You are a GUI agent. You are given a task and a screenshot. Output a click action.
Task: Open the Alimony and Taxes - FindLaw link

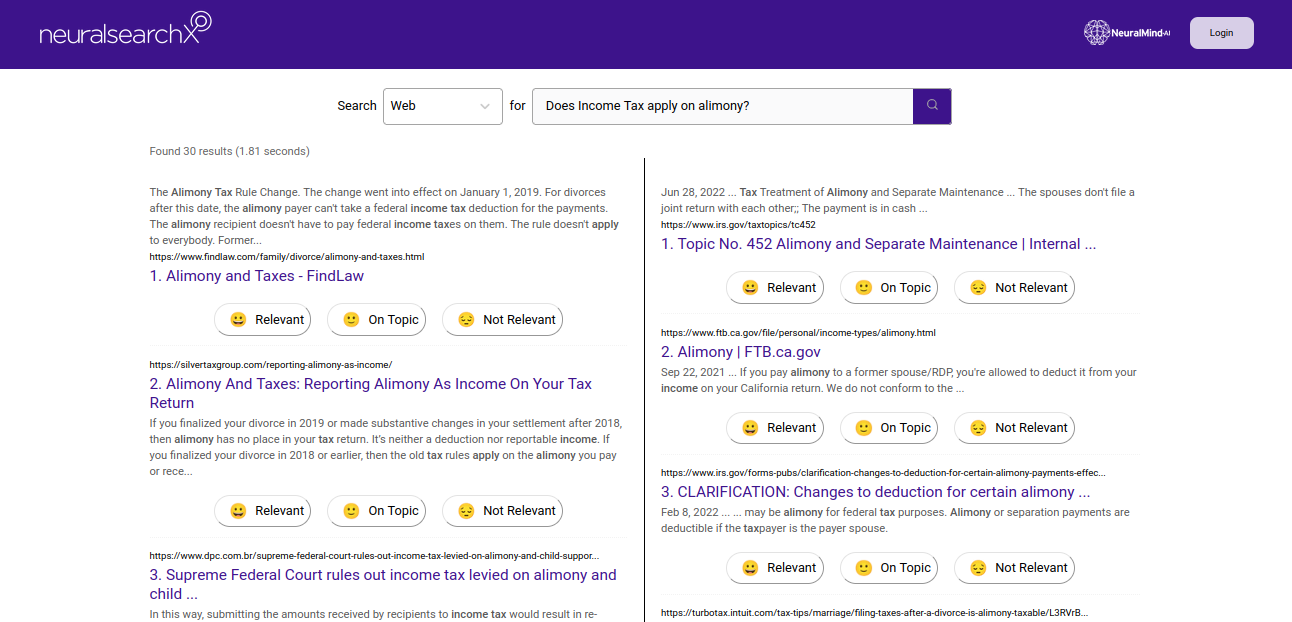257,276
